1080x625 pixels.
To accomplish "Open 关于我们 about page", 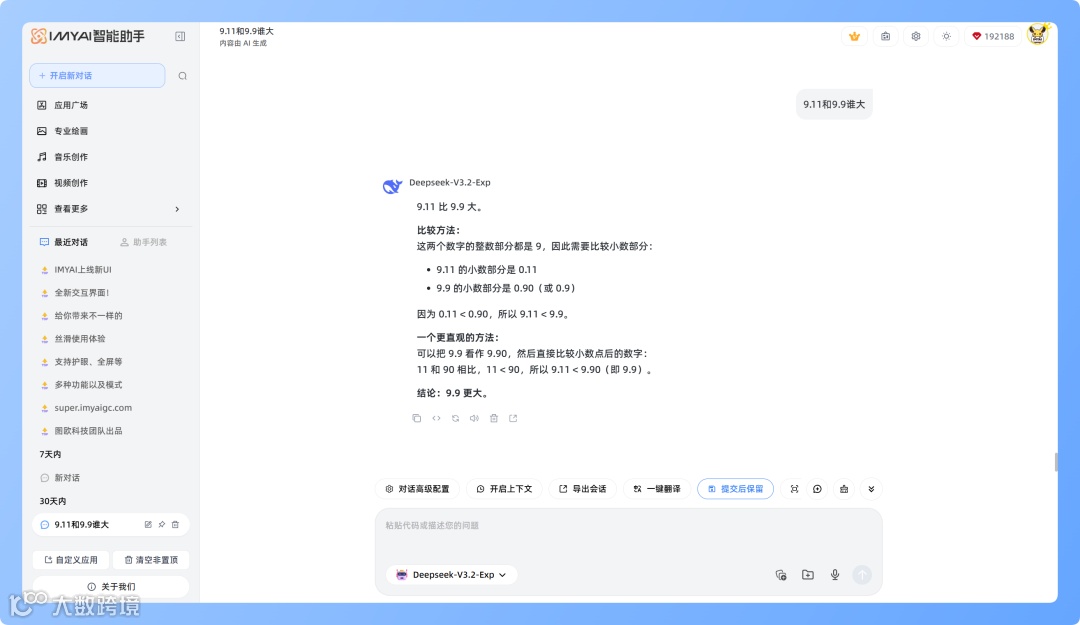I will point(110,586).
